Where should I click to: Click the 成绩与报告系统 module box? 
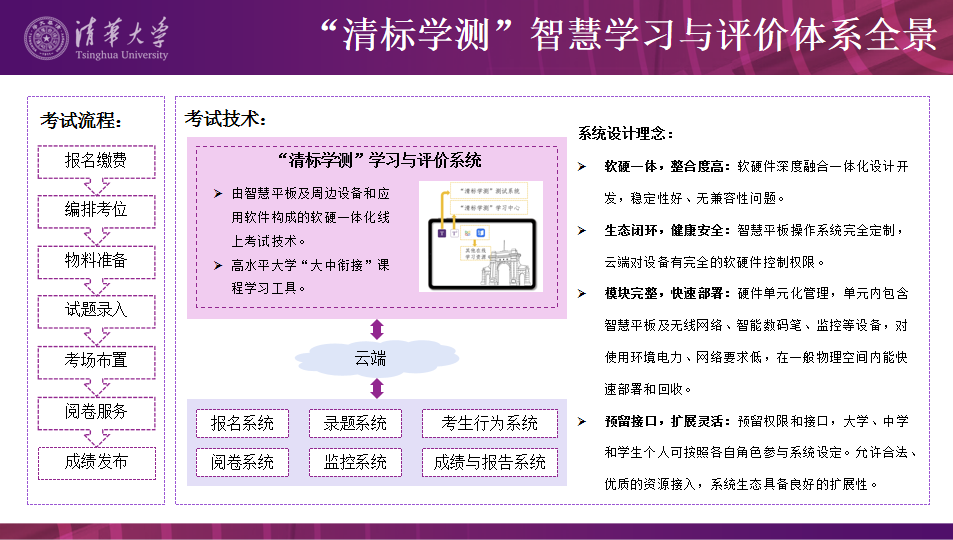click(489, 462)
